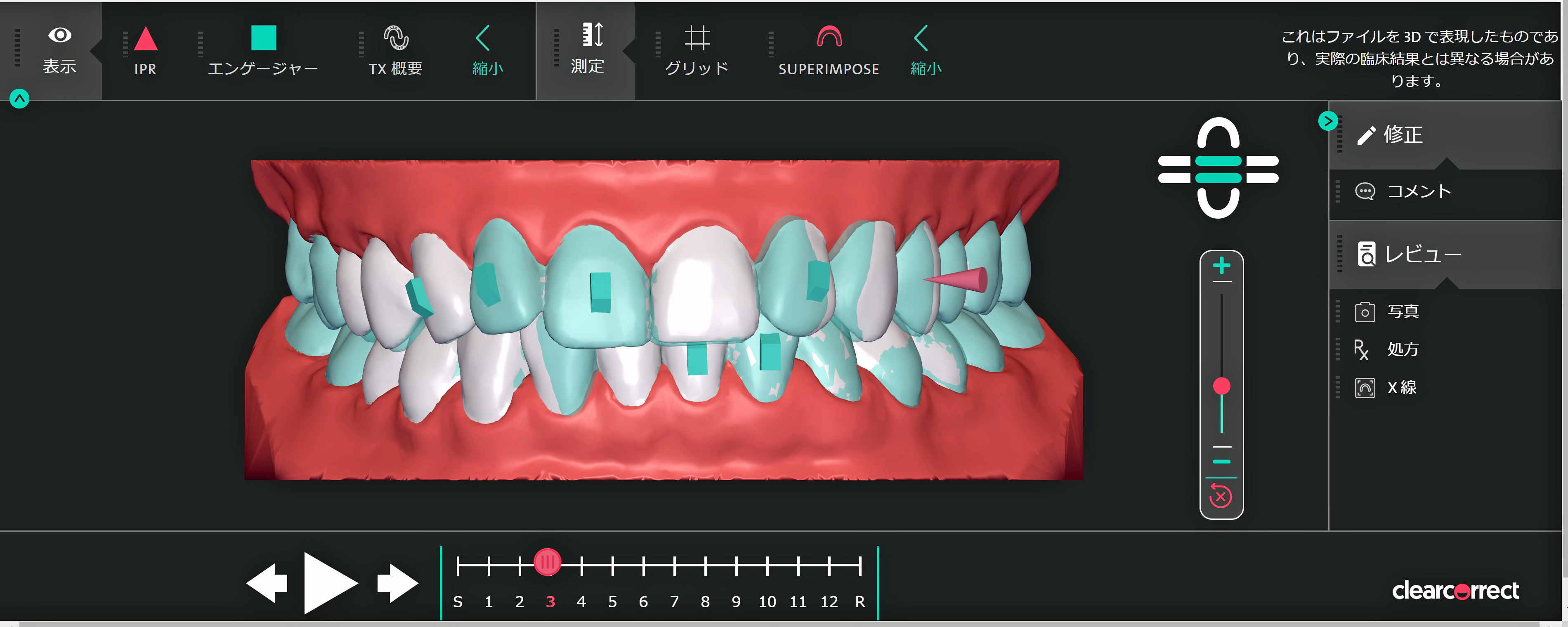Jump to stage 11 on timeline

point(798,601)
